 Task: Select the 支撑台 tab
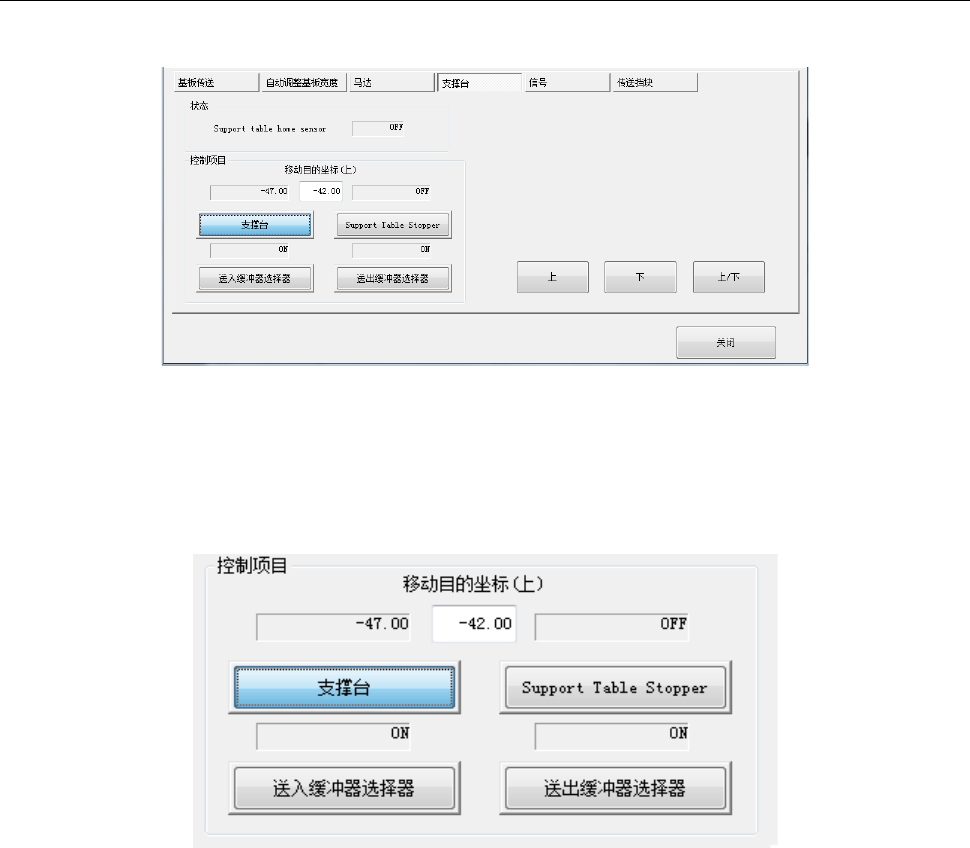480,82
